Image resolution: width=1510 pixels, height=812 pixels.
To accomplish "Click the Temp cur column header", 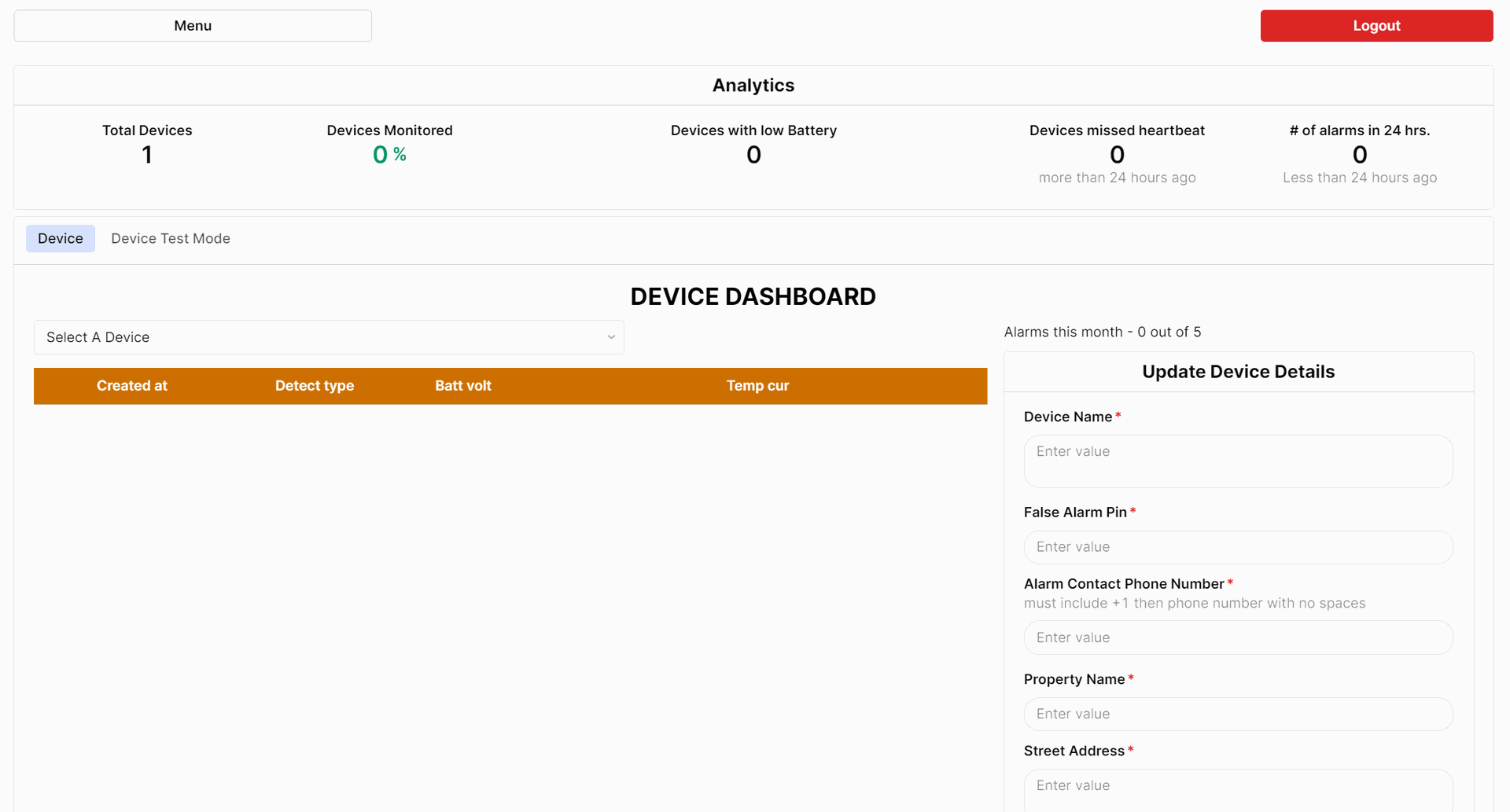I will (x=757, y=386).
